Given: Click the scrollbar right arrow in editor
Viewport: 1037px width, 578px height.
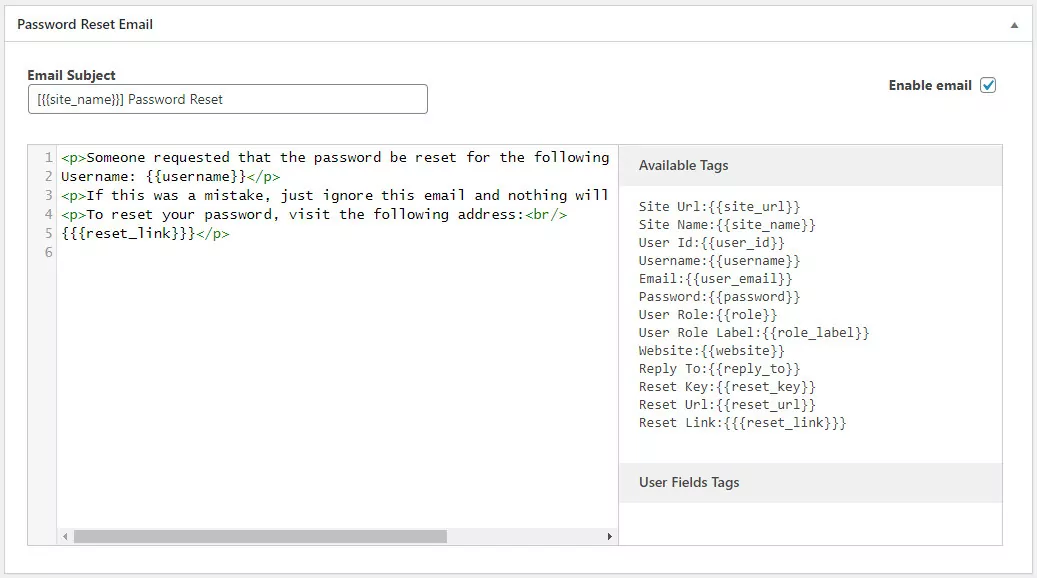Looking at the screenshot, I should tap(609, 536).
